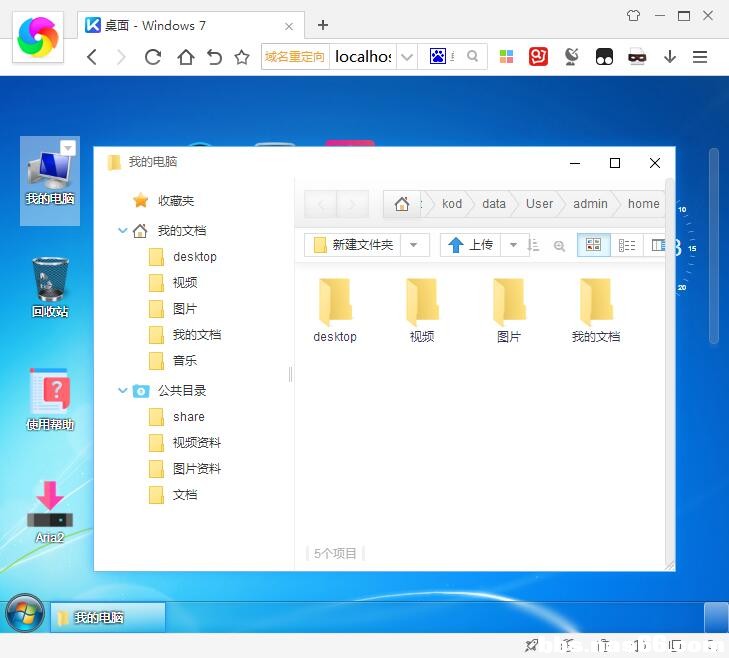The height and width of the screenshot is (658, 729).
Task: Select the desktop folder in main pane
Action: point(335,311)
